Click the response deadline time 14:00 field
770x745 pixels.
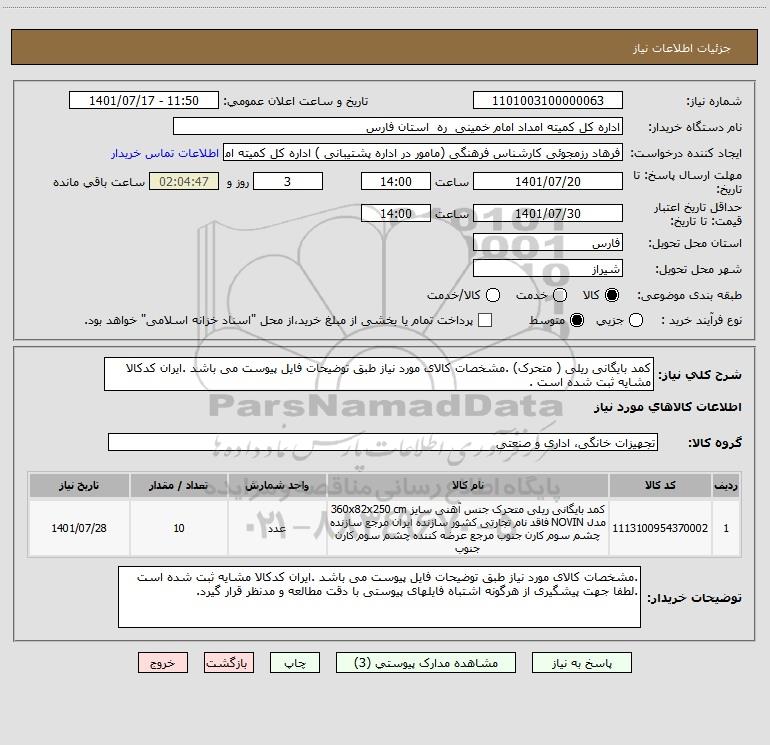396,181
